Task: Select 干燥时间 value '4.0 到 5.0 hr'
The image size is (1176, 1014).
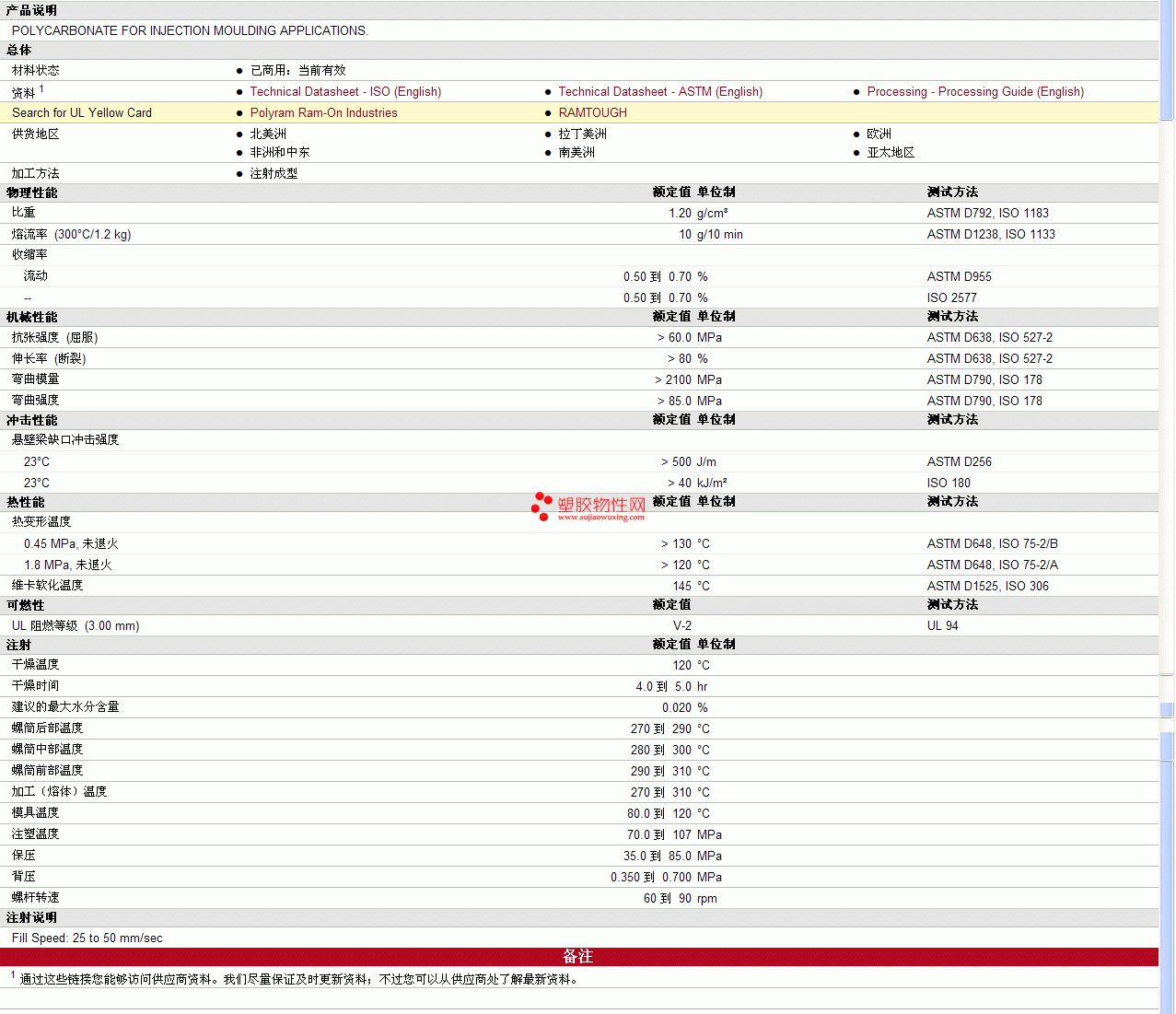Action: coord(672,687)
